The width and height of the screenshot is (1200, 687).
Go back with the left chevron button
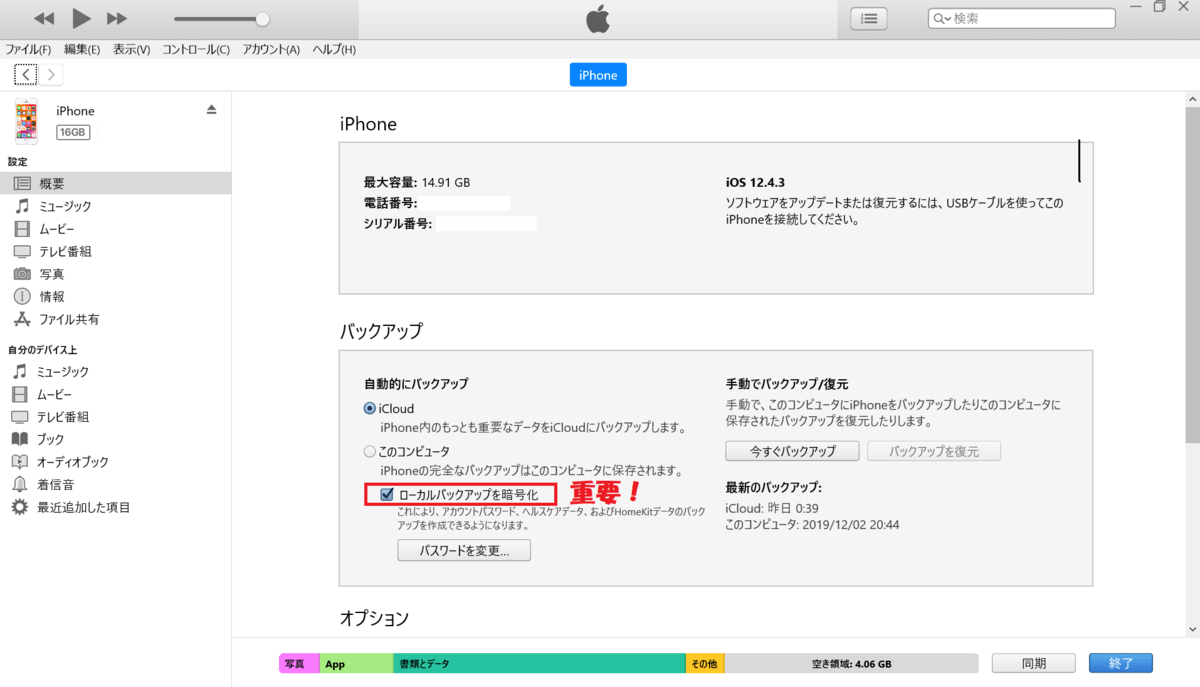tap(26, 74)
